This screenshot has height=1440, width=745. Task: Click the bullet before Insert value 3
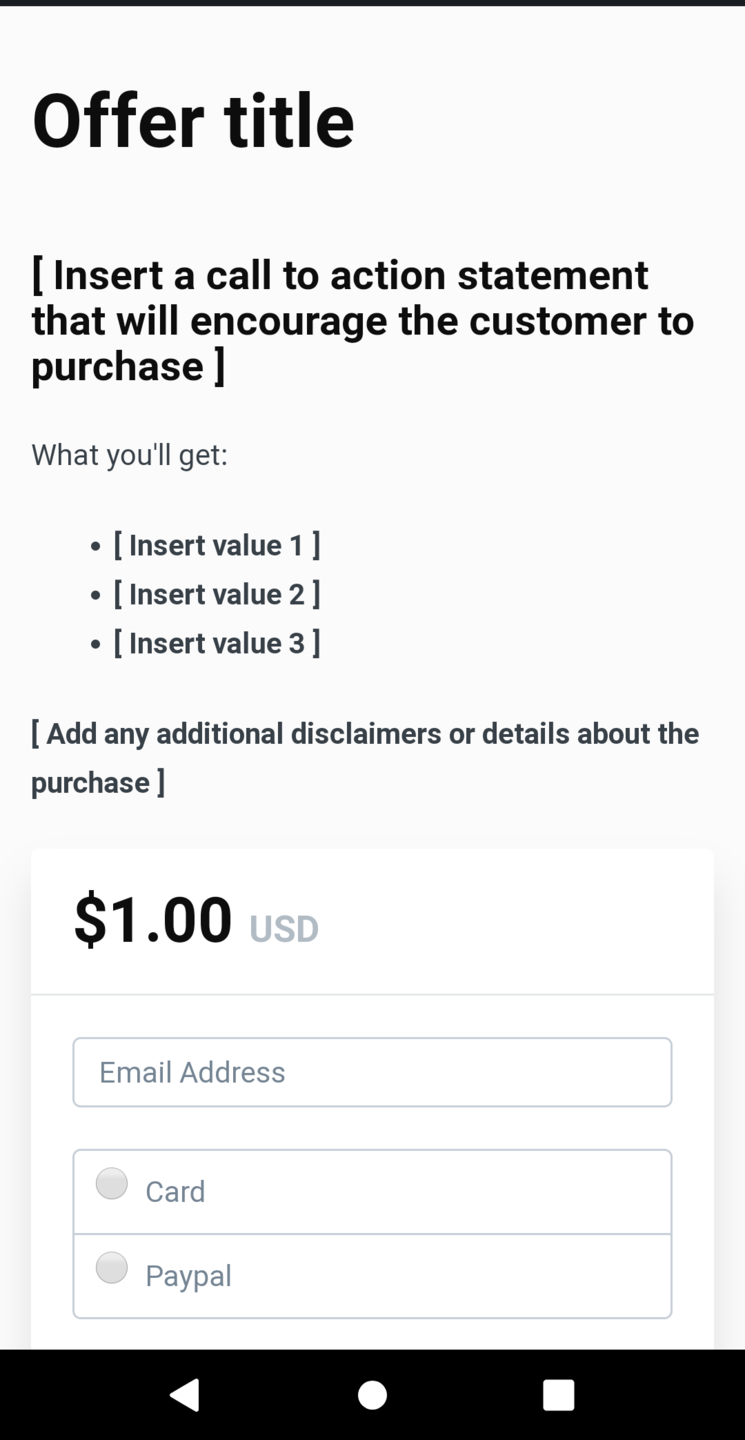[95, 645]
